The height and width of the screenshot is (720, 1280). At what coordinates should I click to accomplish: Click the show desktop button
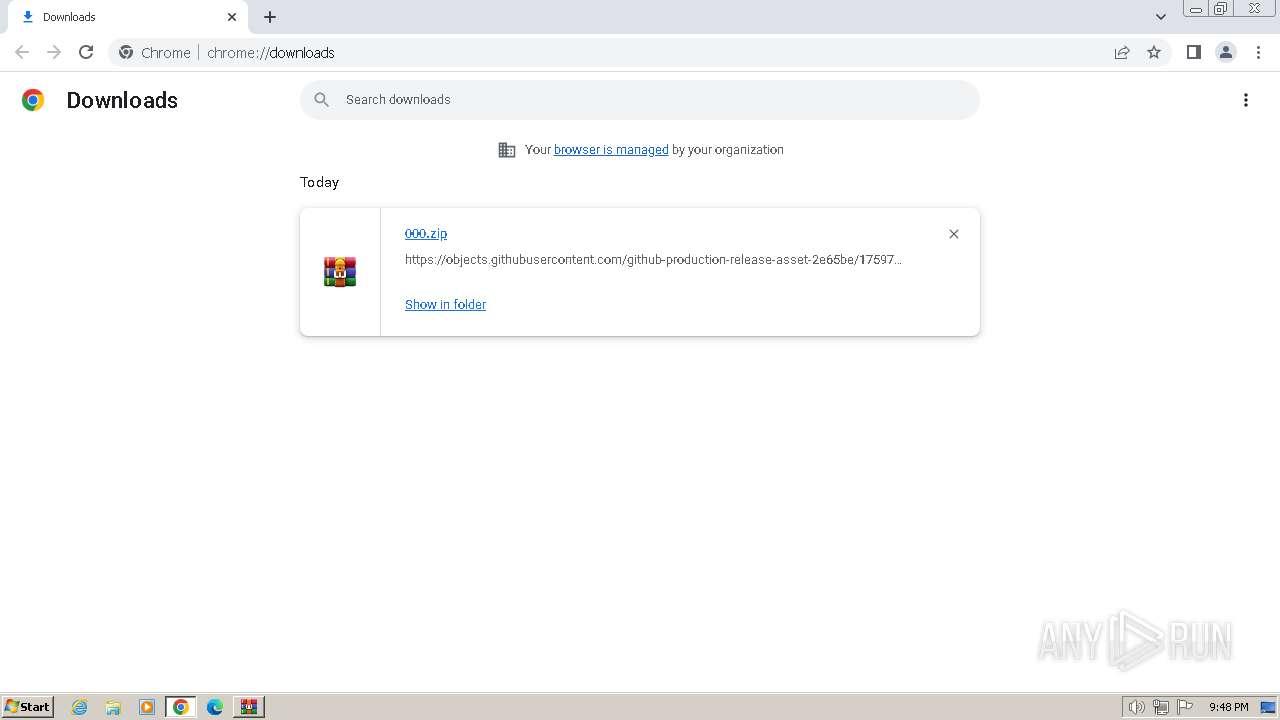(1269, 707)
